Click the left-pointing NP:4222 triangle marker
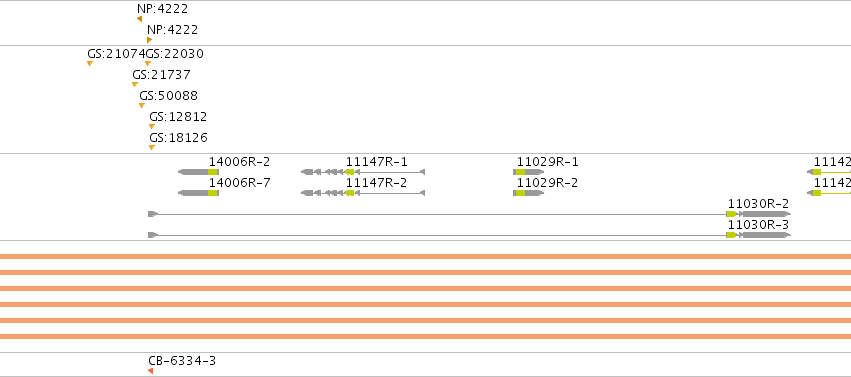This screenshot has width=851, height=377. [139, 19]
